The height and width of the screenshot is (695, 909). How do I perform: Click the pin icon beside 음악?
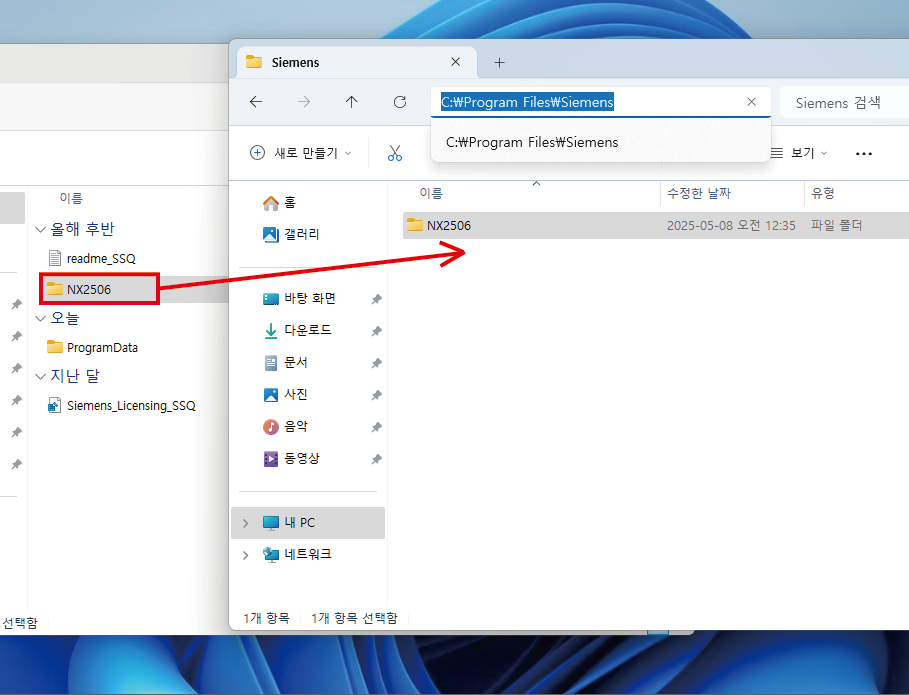point(376,427)
